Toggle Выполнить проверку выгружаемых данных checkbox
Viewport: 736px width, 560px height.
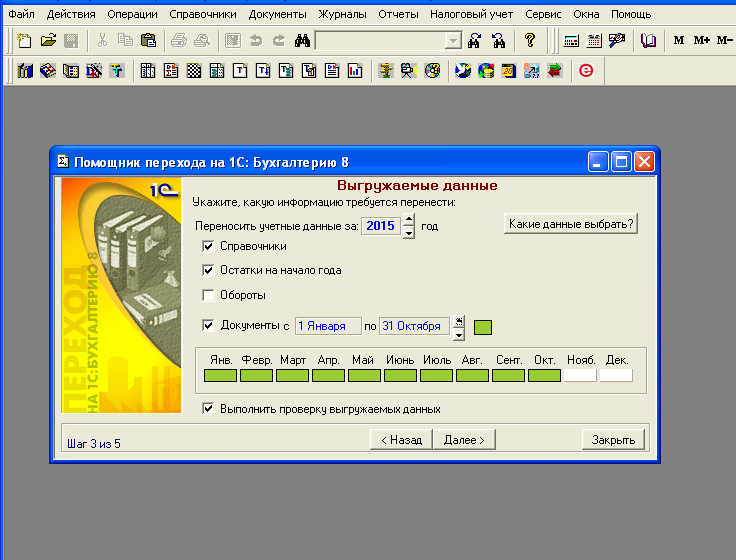pos(208,408)
